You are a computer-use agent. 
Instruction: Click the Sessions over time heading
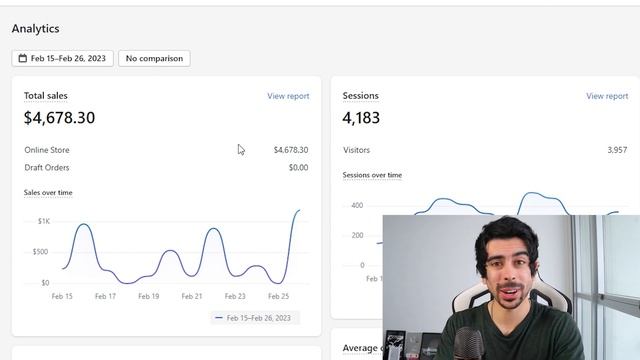372,175
